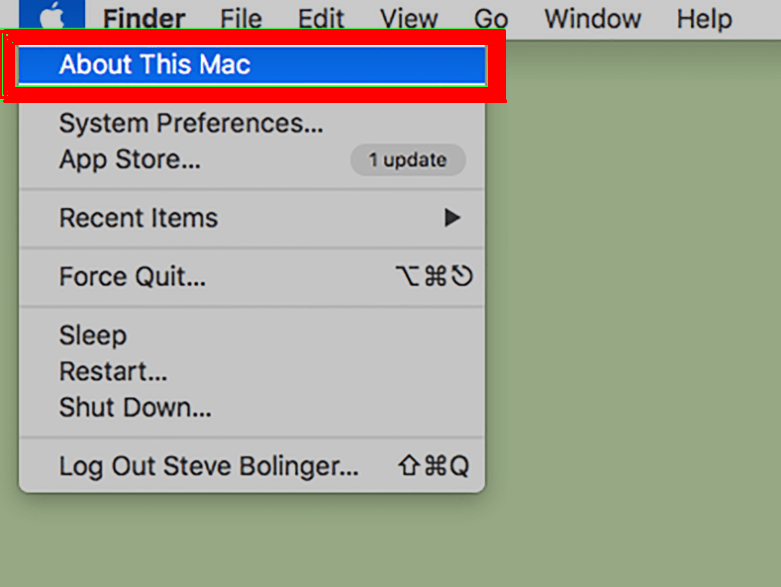Click the Recent Items arrow triangle
The width and height of the screenshot is (781, 587).
coord(452,218)
